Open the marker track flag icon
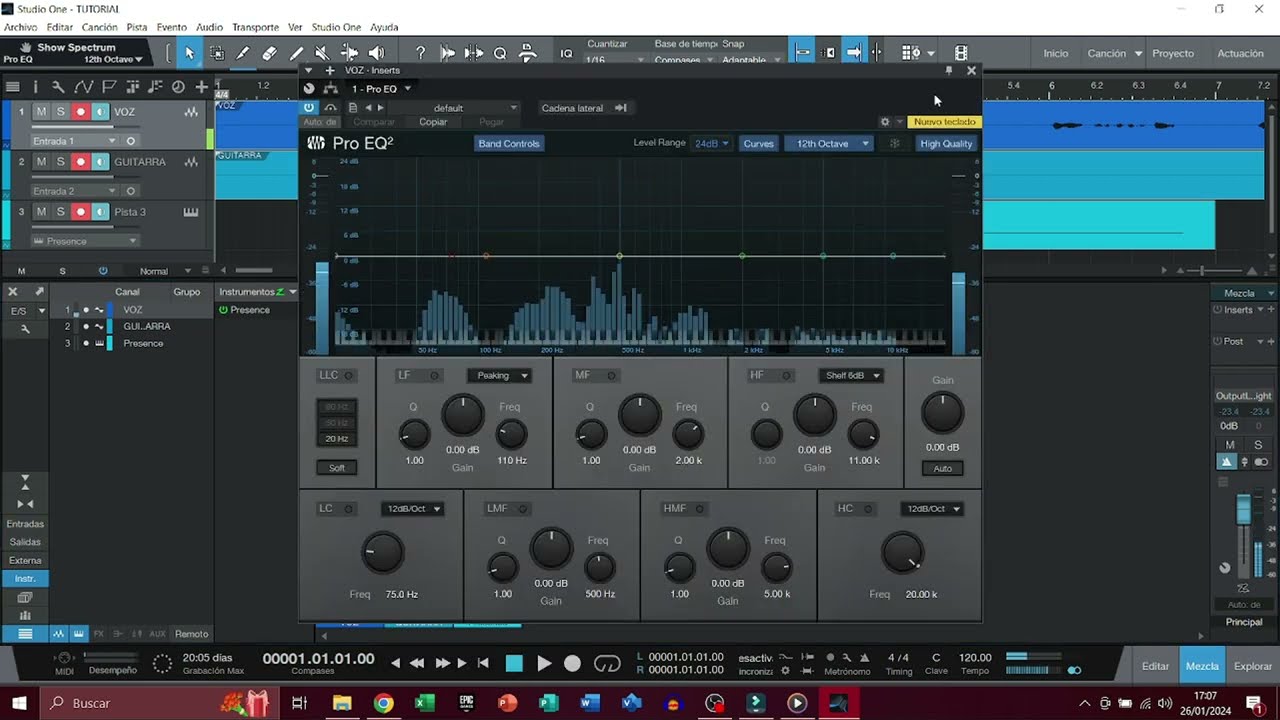Screen dimensions: 1280x720 109,87
